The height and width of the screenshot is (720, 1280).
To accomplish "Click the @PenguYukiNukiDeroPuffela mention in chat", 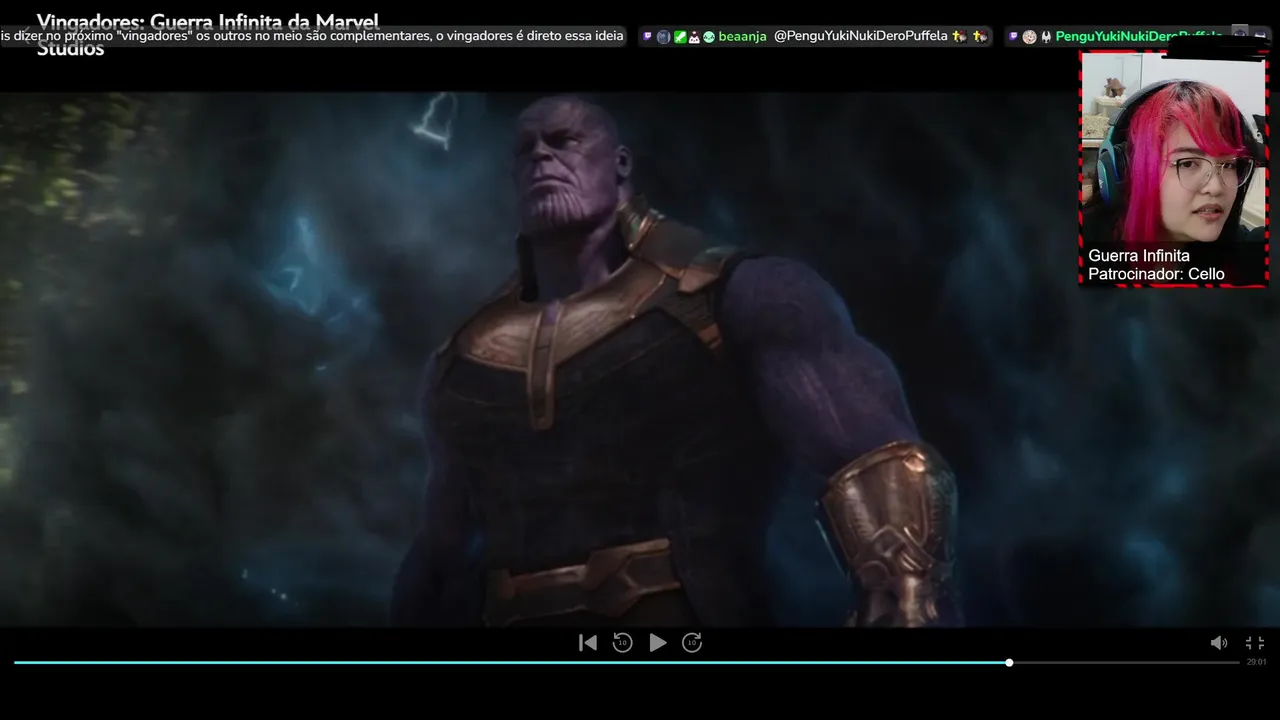I will tap(860, 36).
